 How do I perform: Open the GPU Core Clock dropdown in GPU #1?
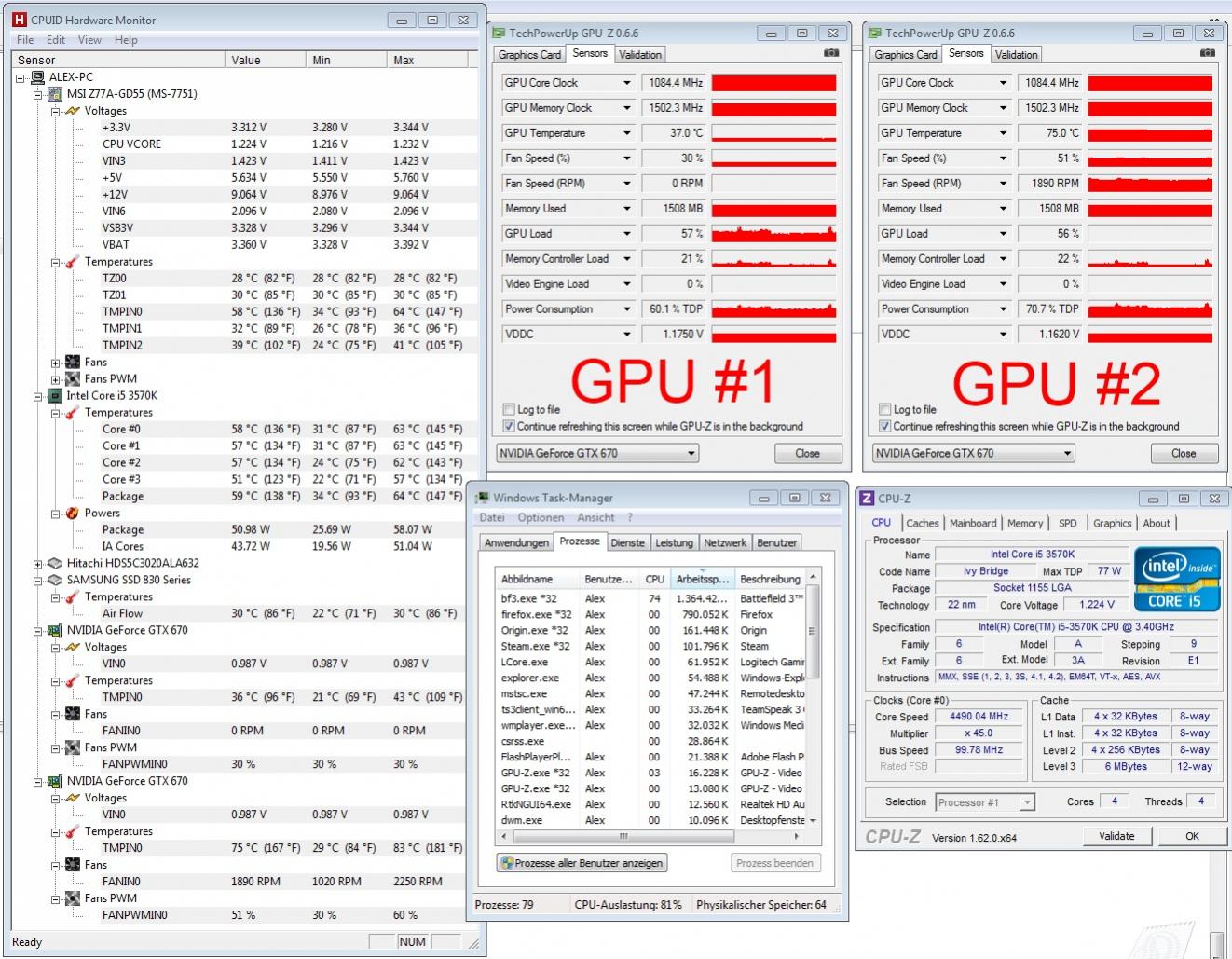(627, 83)
